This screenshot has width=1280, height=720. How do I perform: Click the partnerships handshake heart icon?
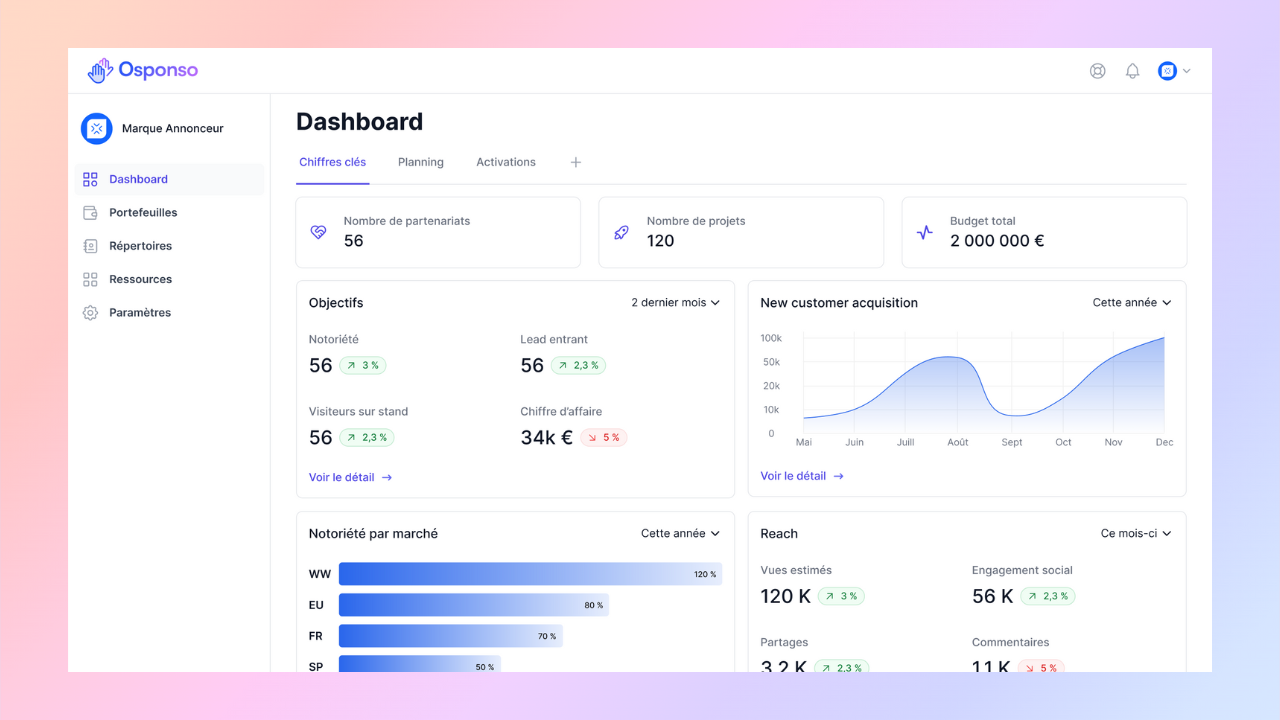pyautogui.click(x=318, y=232)
